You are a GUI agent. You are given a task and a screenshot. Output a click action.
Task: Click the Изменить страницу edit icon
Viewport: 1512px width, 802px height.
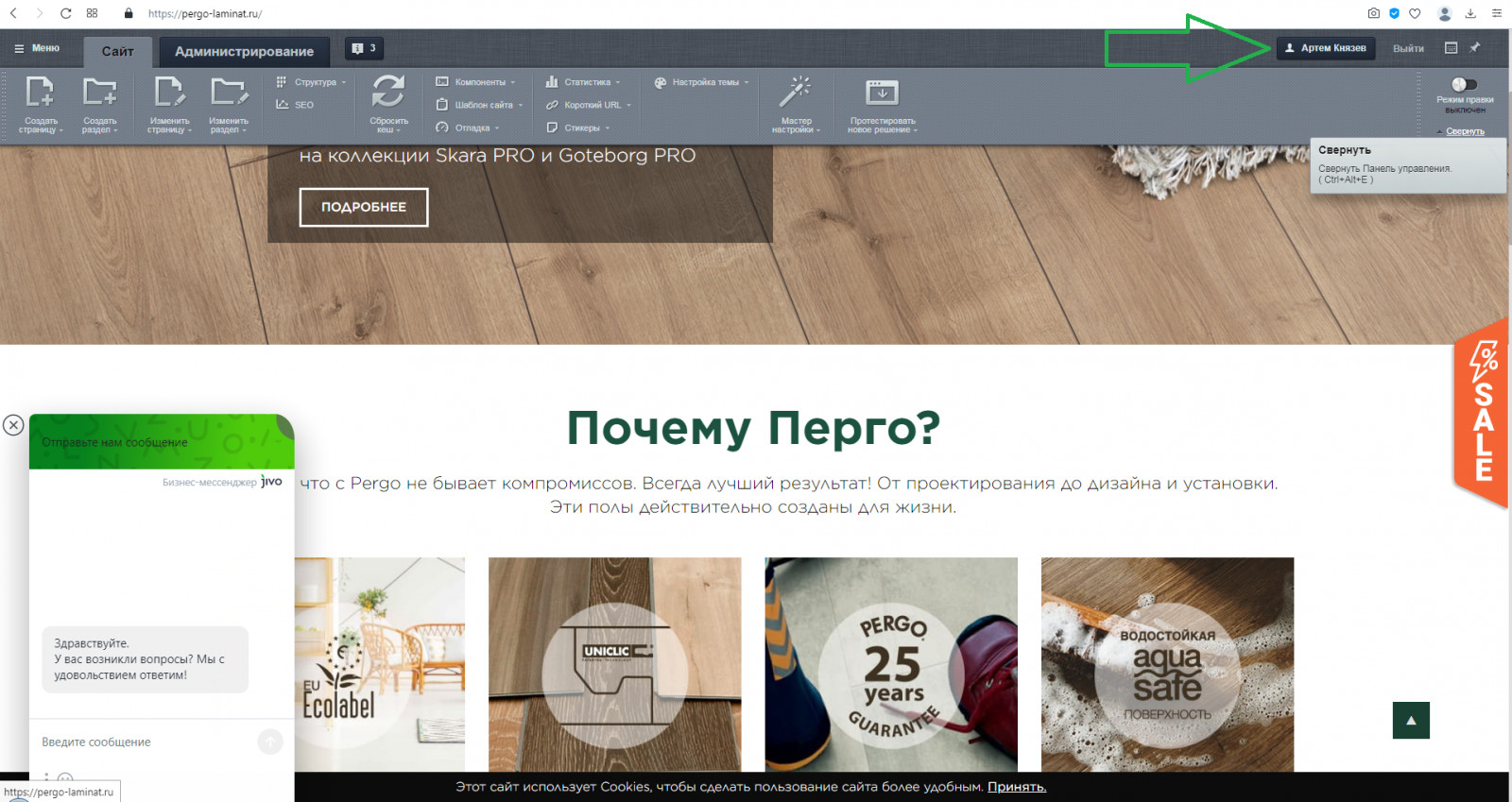pos(169,92)
